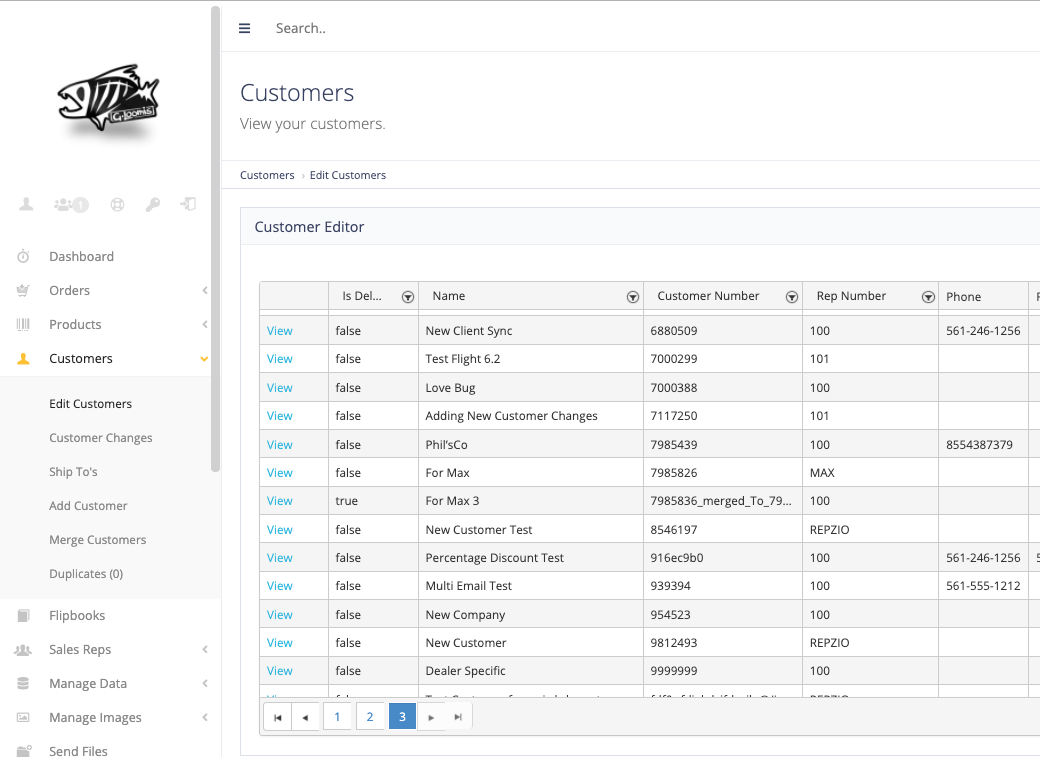Expand the Manage Data menu chevron
The image size is (1040, 757).
tap(205, 683)
